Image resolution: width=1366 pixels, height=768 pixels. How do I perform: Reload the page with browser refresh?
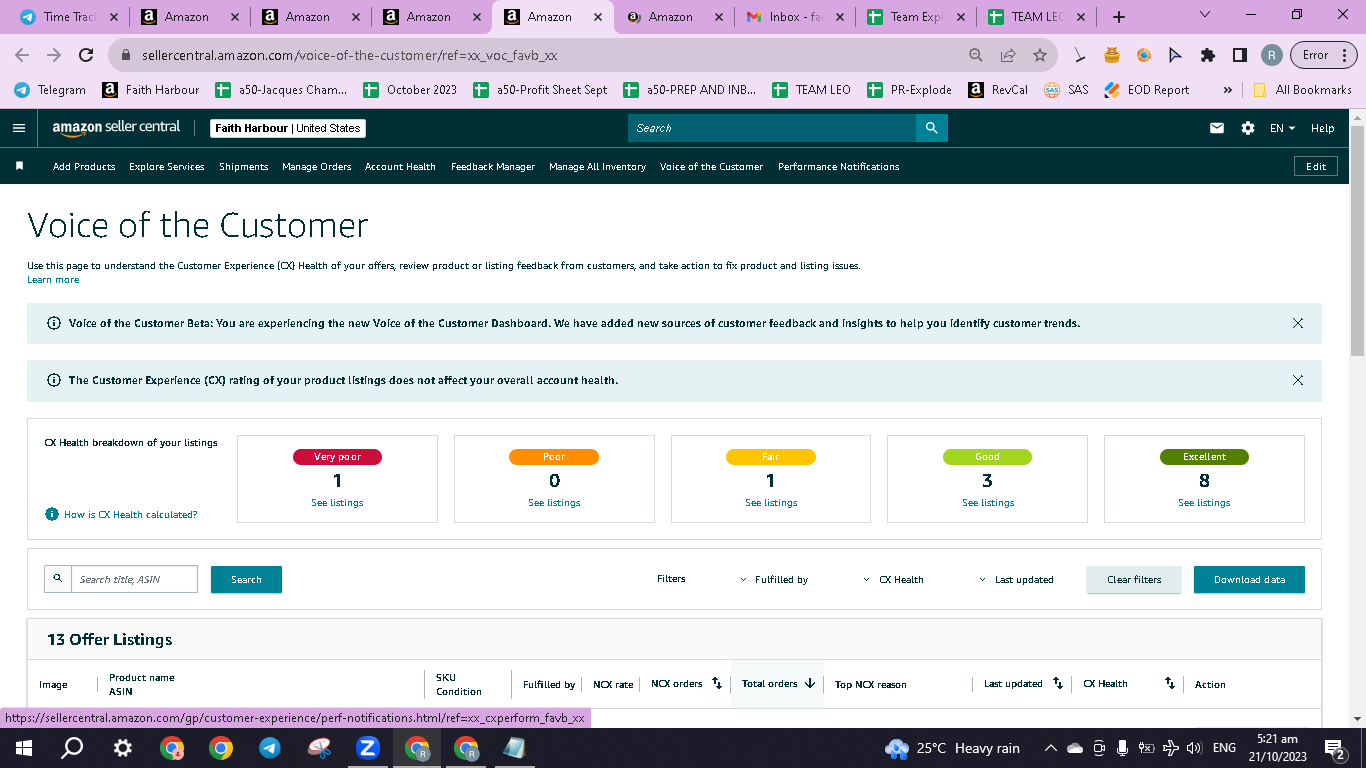86,55
